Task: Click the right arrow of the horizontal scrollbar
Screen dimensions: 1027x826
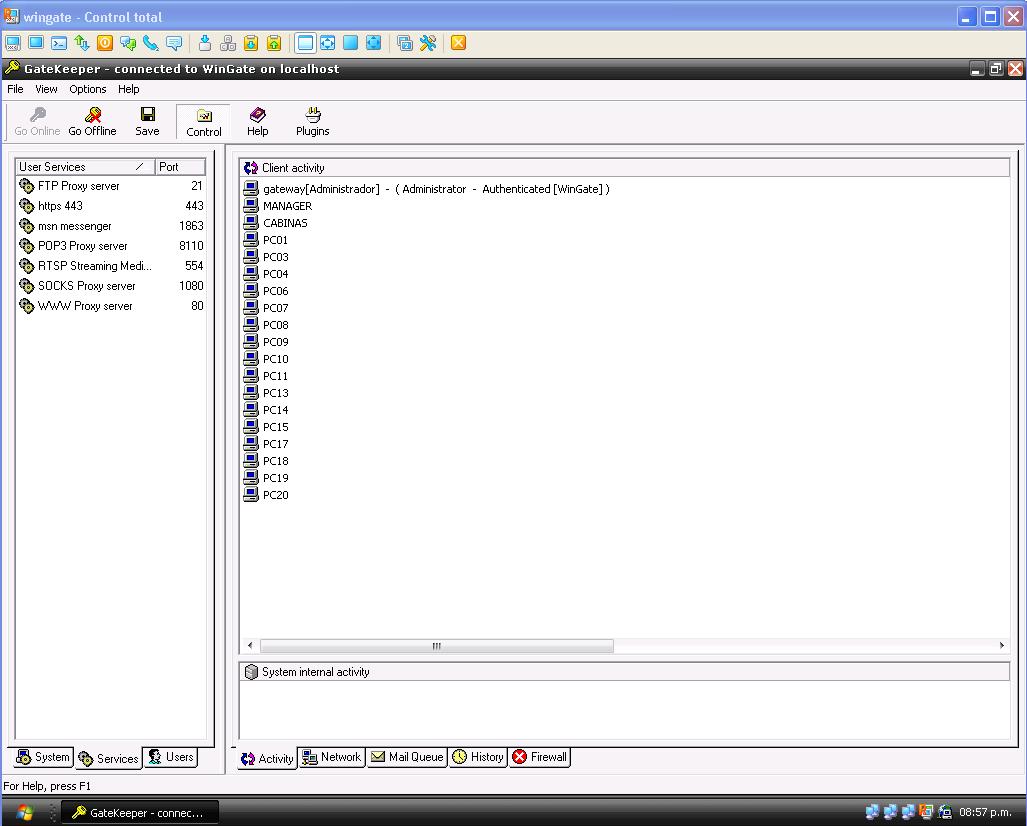Action: pos(1002,646)
